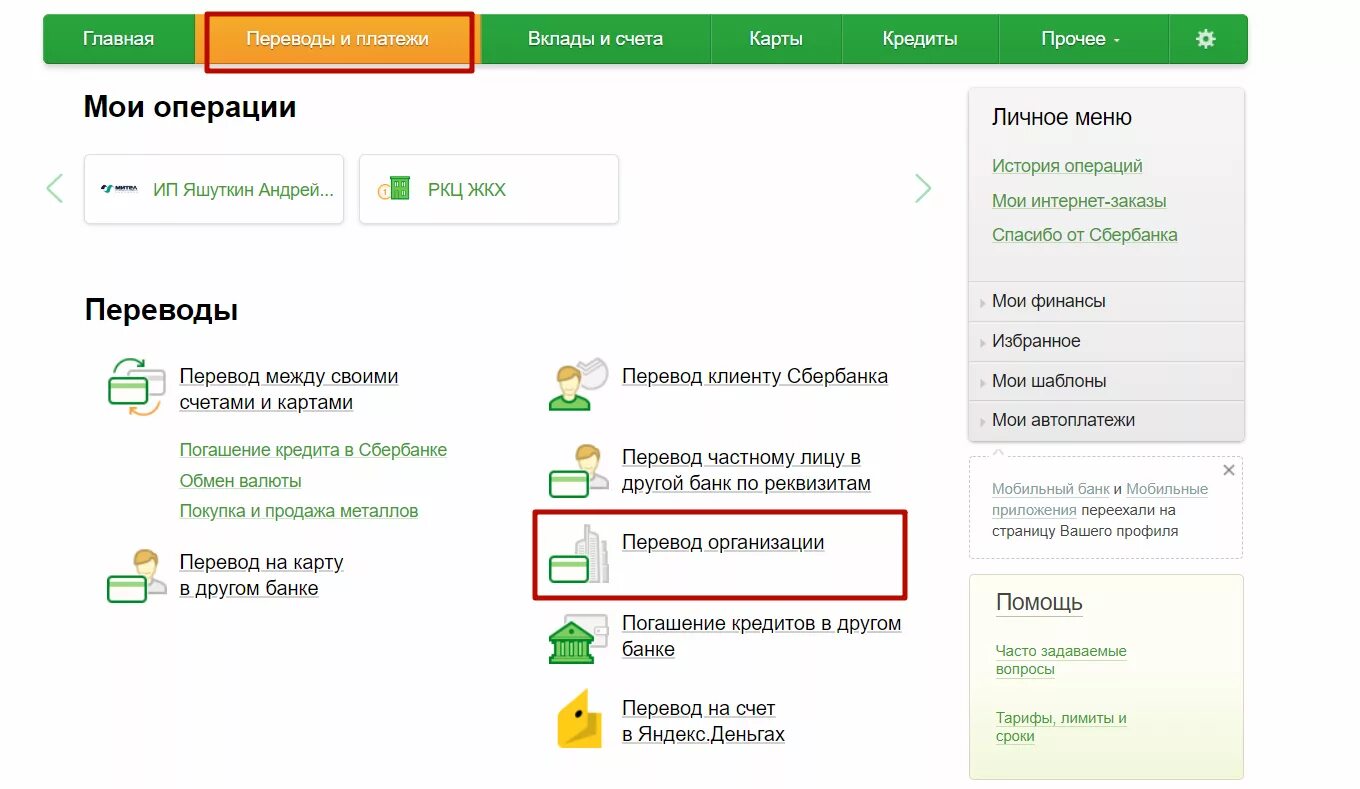
Task: Open the РКЦ ЖКХ operation card
Action: pos(489,189)
